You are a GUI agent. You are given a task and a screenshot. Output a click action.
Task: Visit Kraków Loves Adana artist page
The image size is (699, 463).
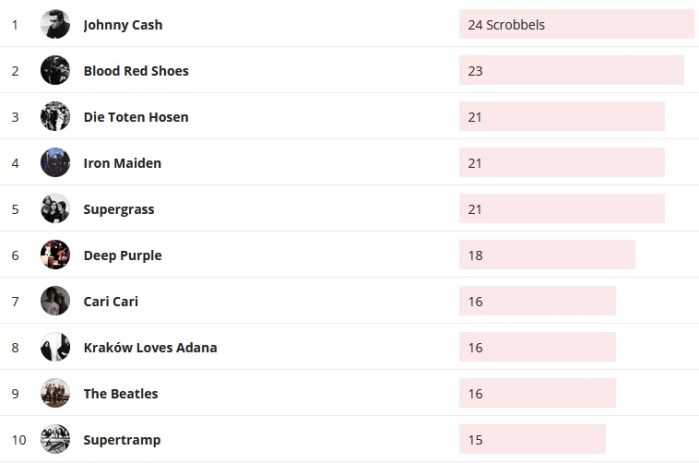[x=150, y=348]
